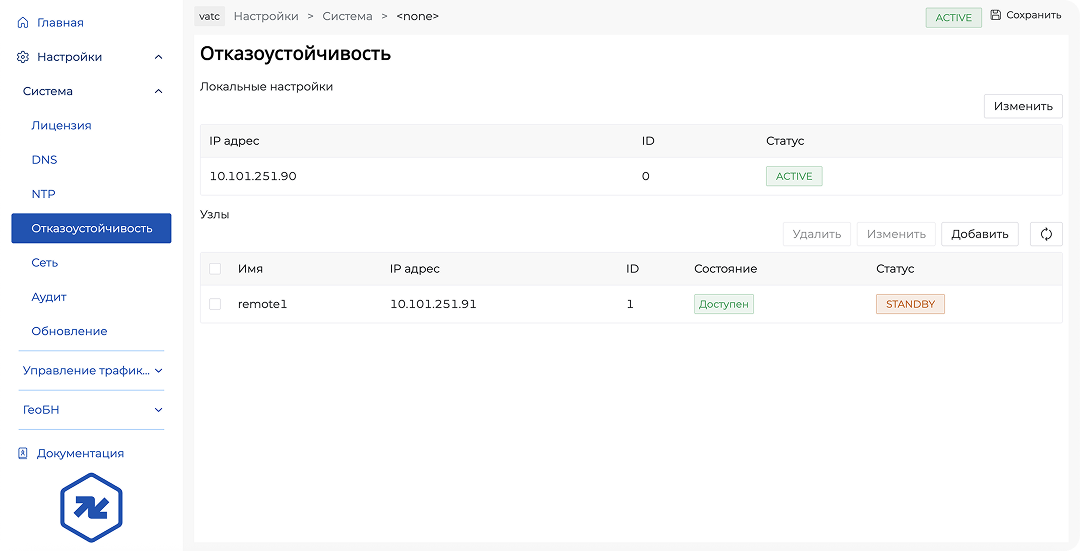Click the Настройки breadcrumb link
Viewport: 1080px width, 551px height.
coord(265,16)
